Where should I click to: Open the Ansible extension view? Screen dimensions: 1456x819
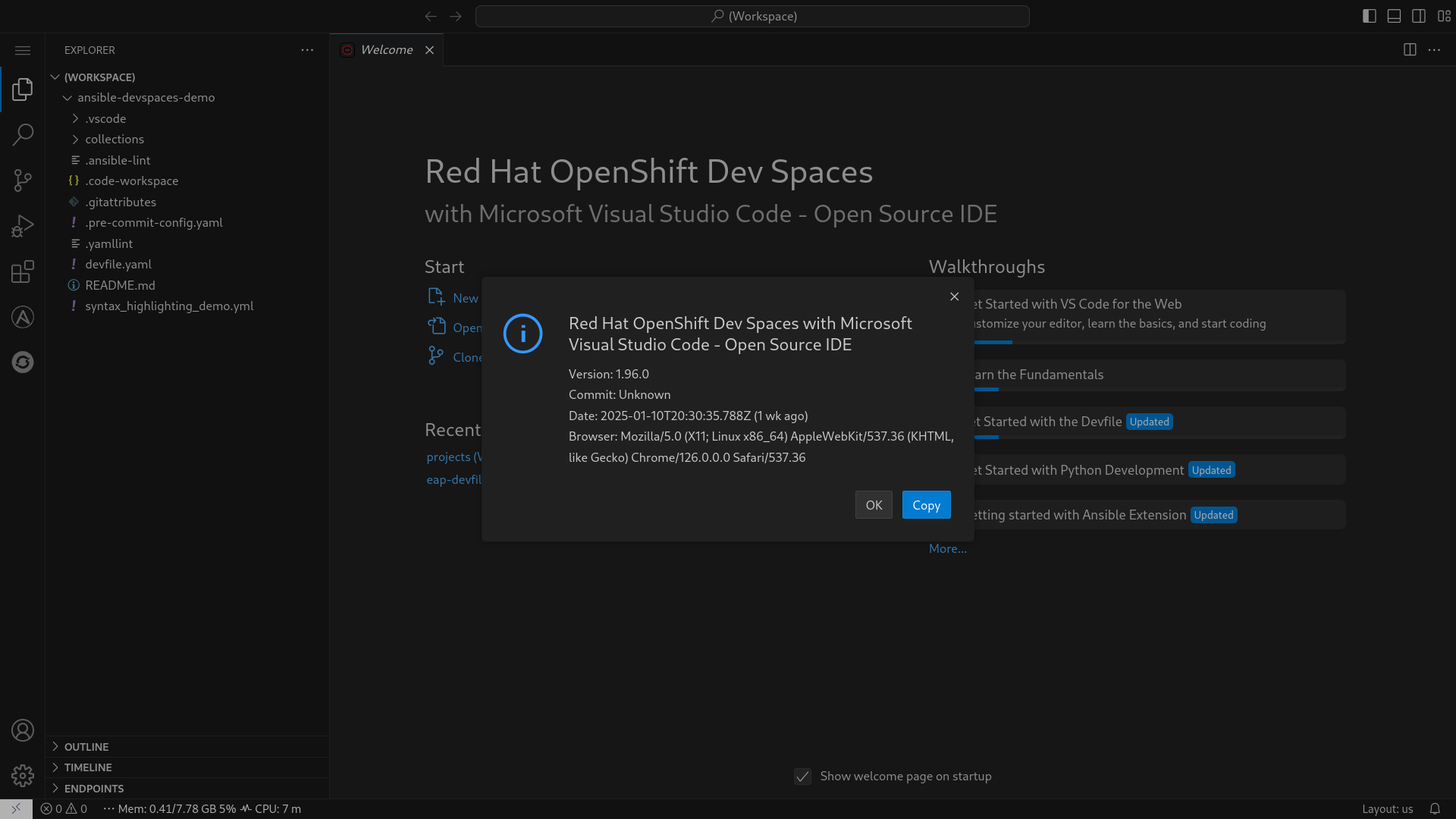click(23, 317)
